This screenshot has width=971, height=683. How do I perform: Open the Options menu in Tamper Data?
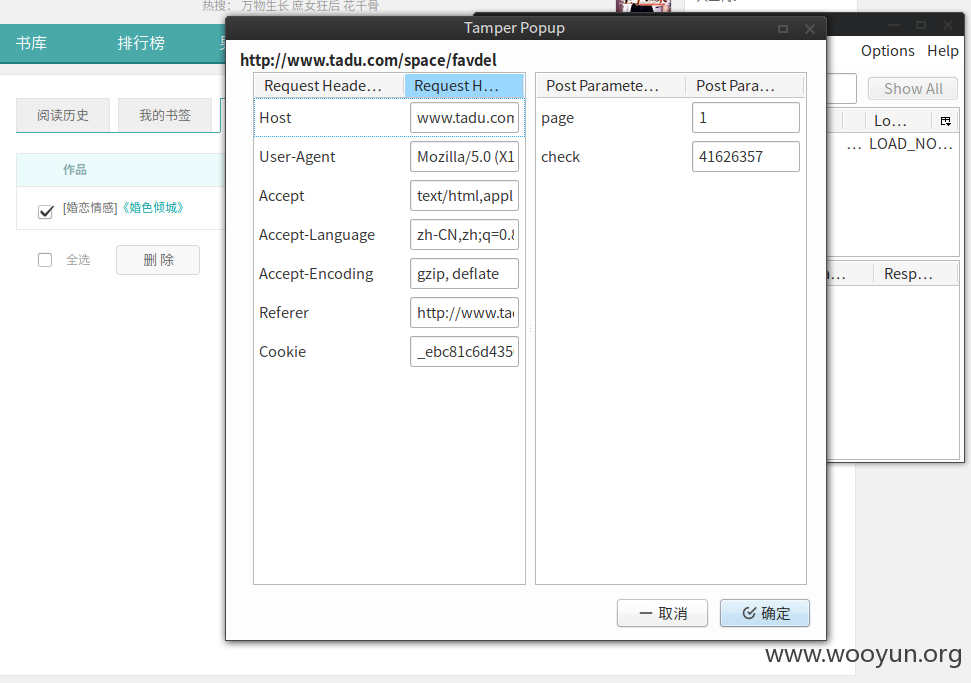(887, 51)
